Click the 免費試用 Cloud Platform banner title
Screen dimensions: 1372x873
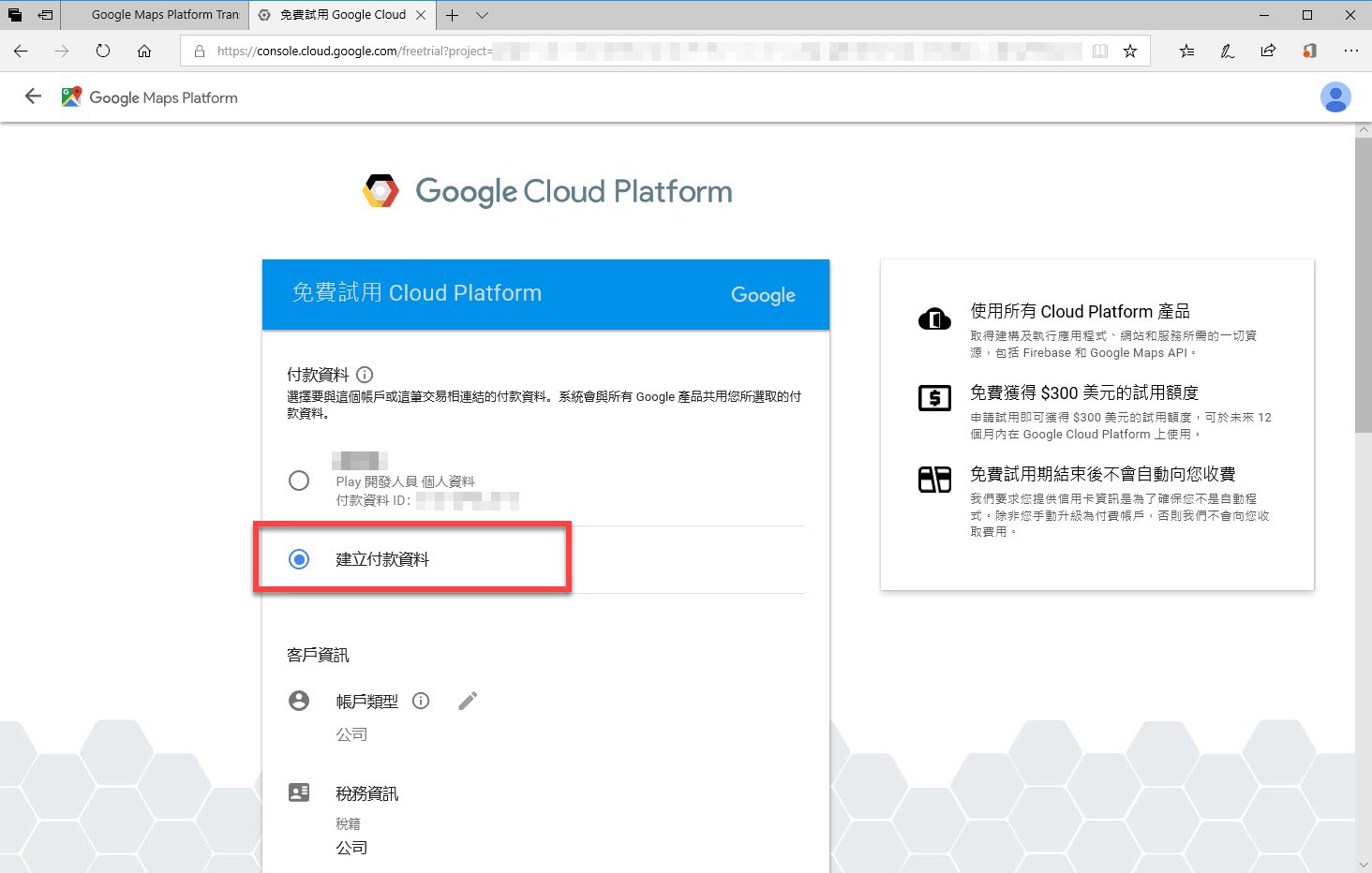click(x=417, y=293)
